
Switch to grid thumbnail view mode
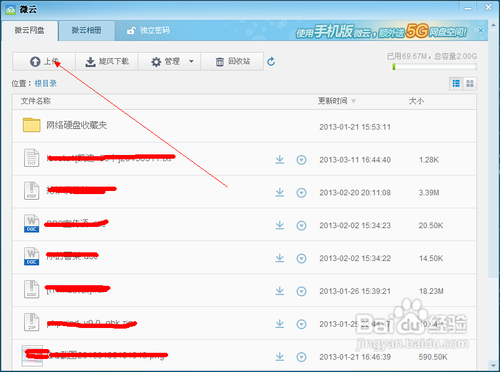[x=470, y=83]
